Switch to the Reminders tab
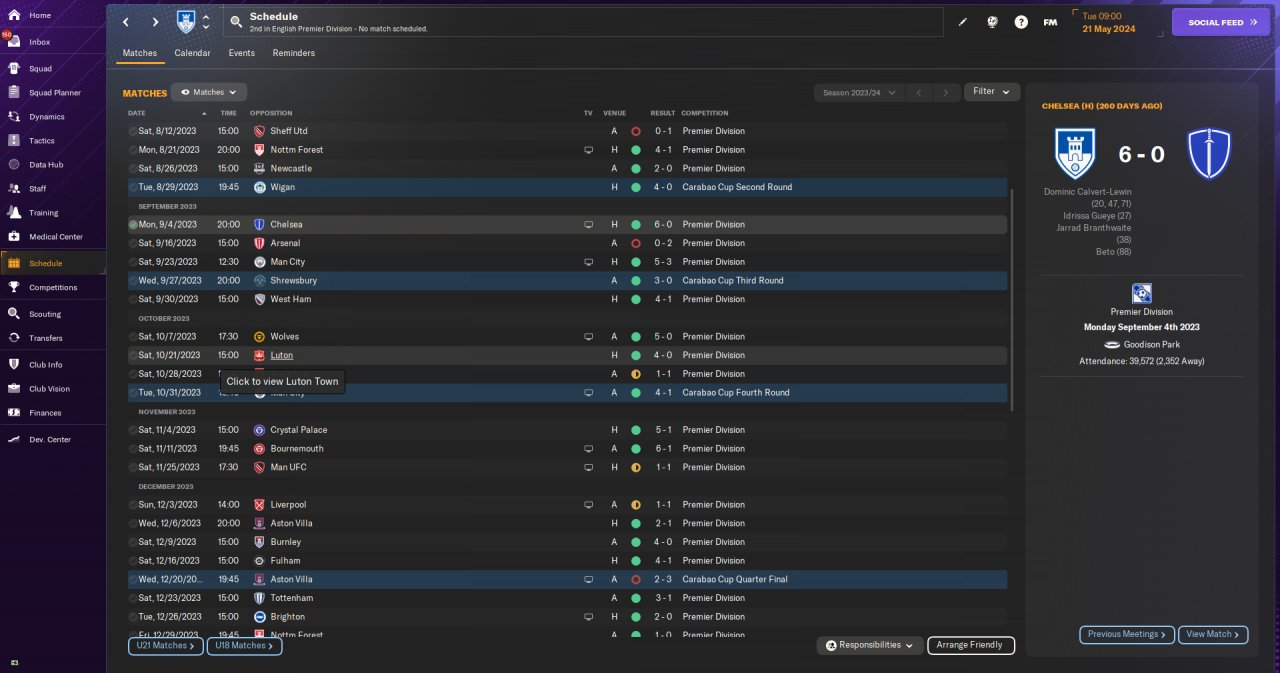The image size is (1280, 673). tap(293, 53)
